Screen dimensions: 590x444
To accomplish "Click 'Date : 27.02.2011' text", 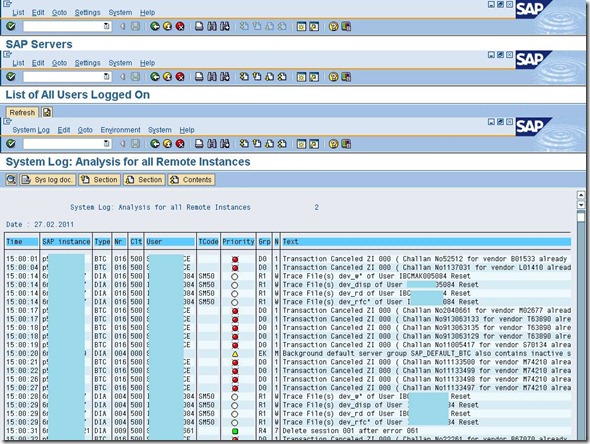I will click(x=40, y=225).
